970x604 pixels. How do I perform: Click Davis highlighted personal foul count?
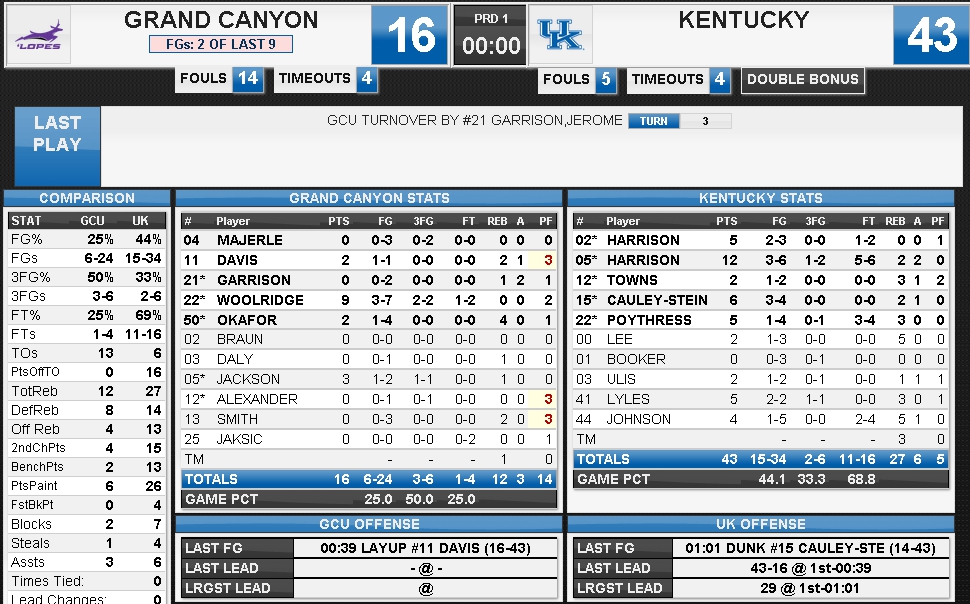coord(547,261)
